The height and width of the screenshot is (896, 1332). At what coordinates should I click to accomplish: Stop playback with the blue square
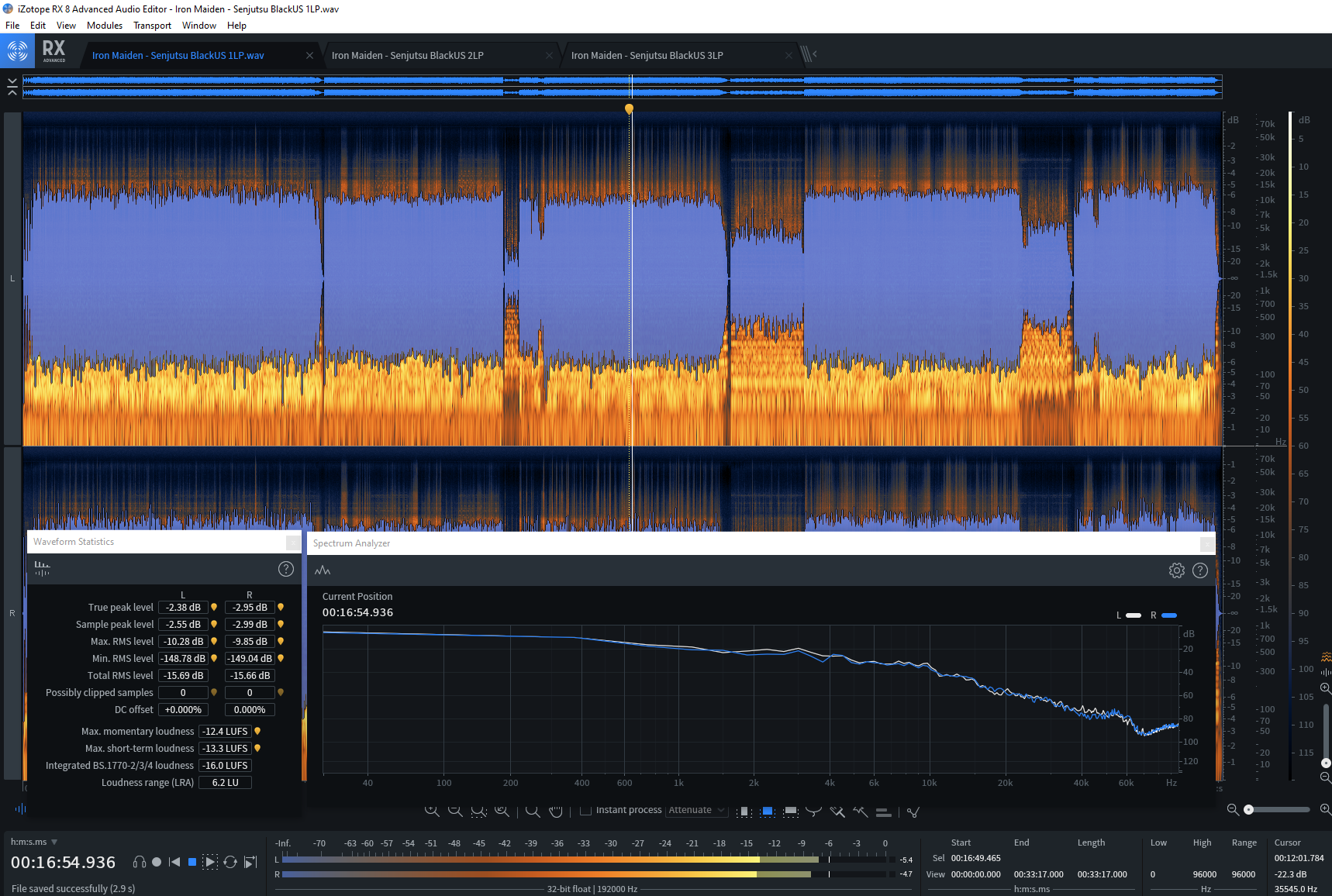click(192, 862)
